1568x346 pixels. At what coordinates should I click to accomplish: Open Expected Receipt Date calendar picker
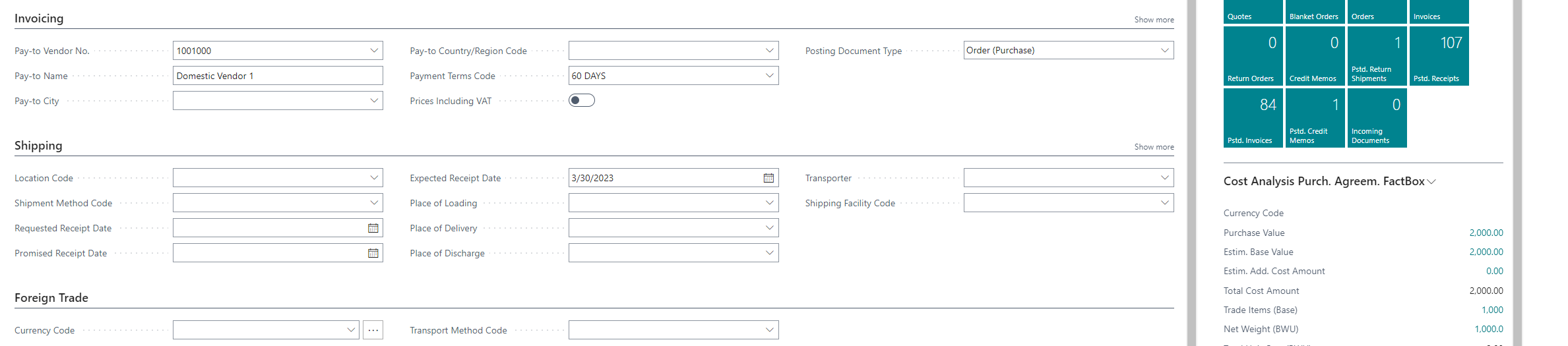(768, 178)
